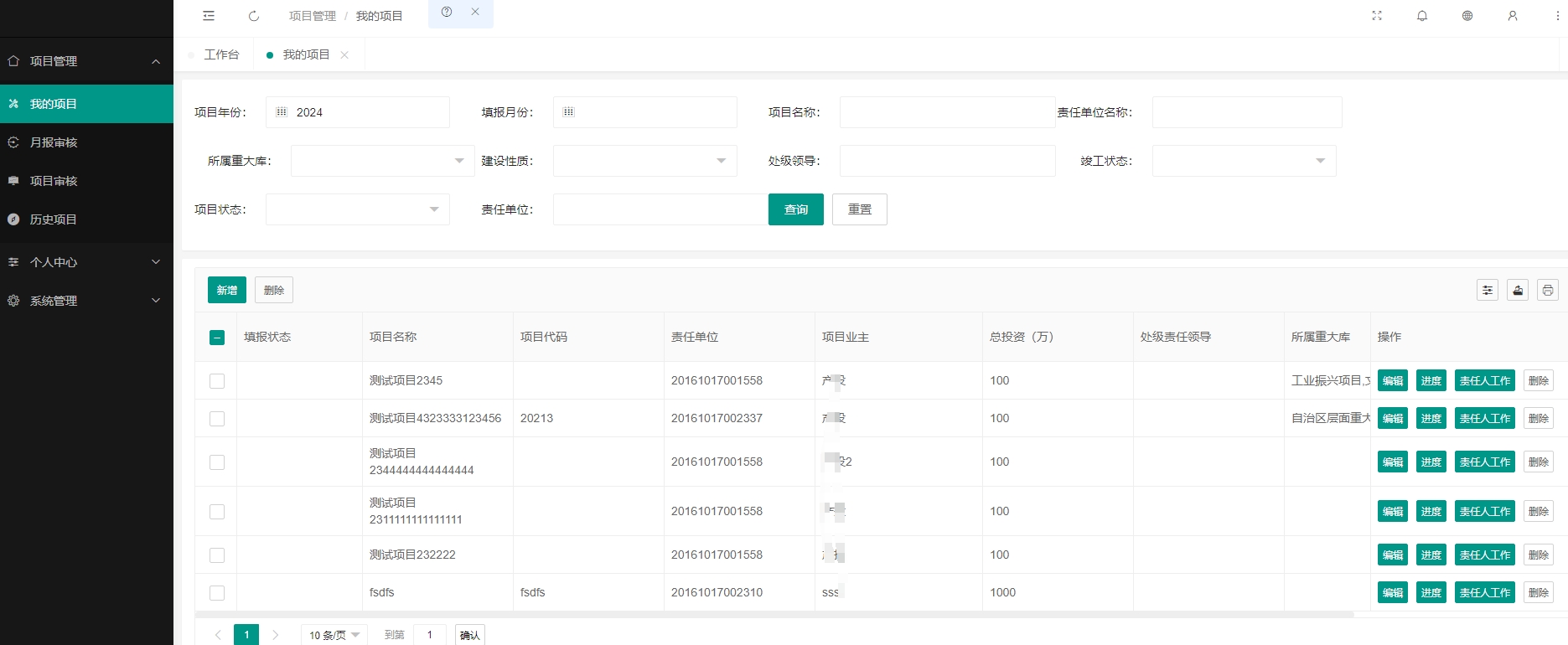Close the 我的项目 tab
The height and width of the screenshot is (645, 1568).
click(x=344, y=55)
